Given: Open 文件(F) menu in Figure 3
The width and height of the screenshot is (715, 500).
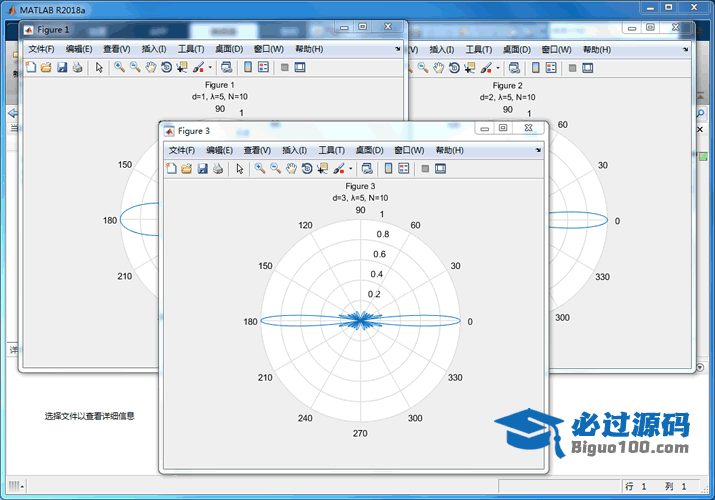Looking at the screenshot, I should (182, 150).
